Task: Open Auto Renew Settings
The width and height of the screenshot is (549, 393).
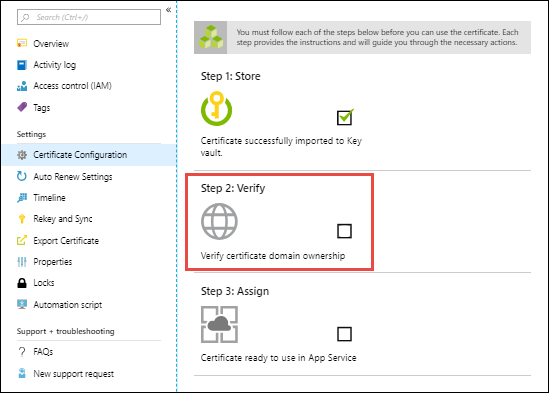Action: (73, 177)
